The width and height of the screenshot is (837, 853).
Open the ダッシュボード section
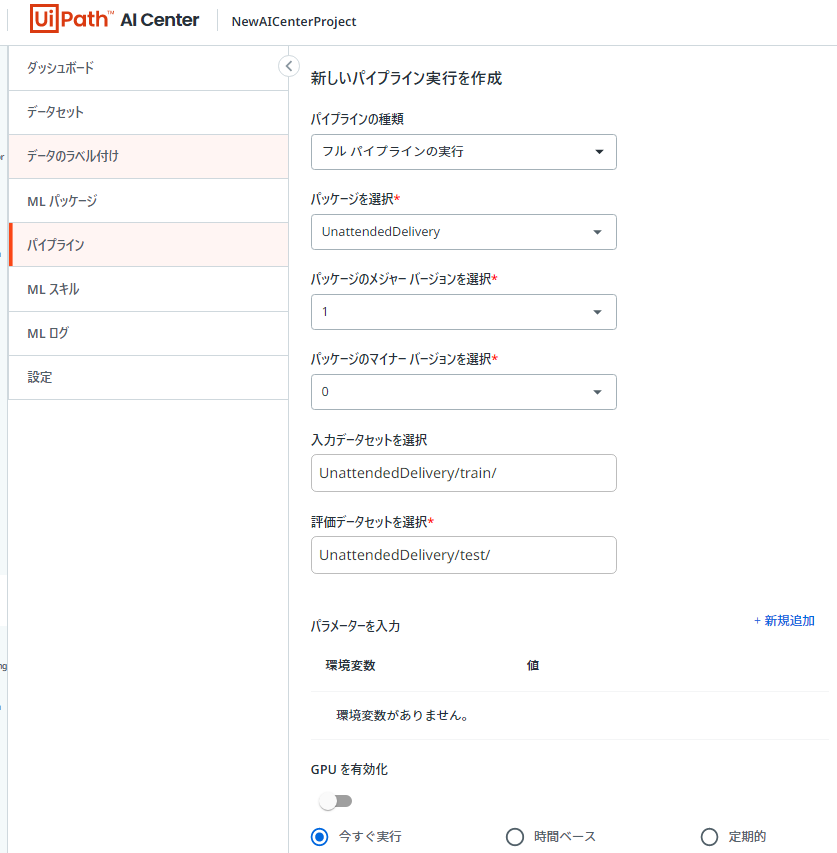click(60, 67)
